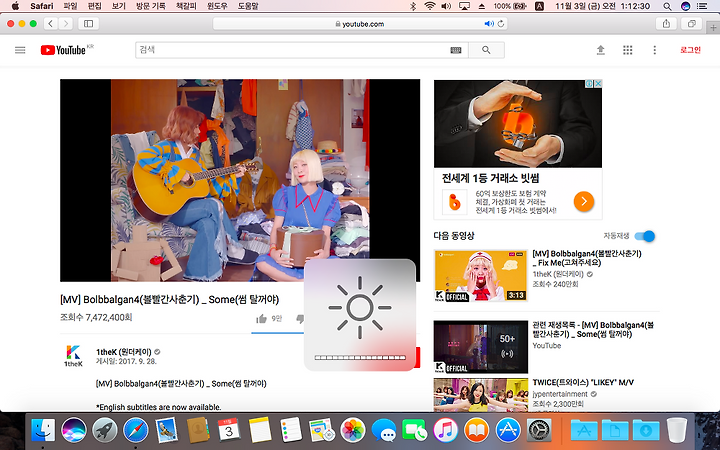Open the 책갈피 menu
Screen dimensions: 720x450
tap(186, 6)
